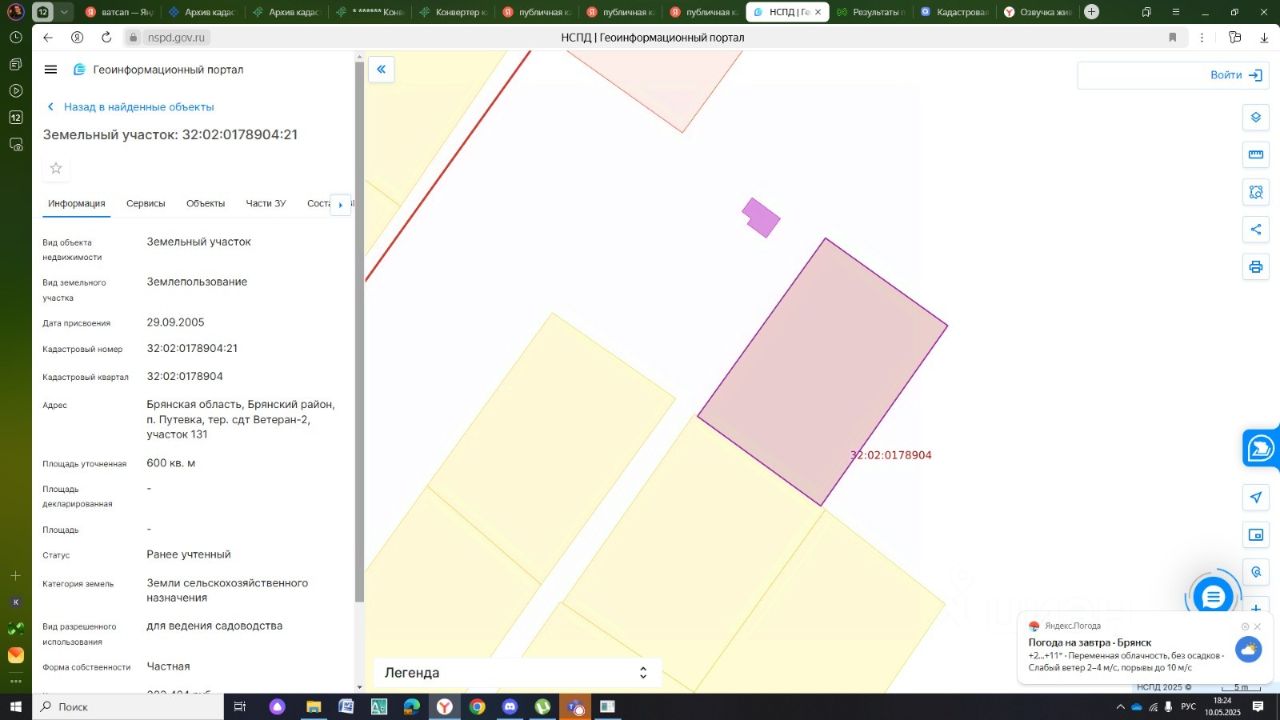Activate the area search tool icon
The image size is (1280, 720).
pyautogui.click(x=1256, y=192)
